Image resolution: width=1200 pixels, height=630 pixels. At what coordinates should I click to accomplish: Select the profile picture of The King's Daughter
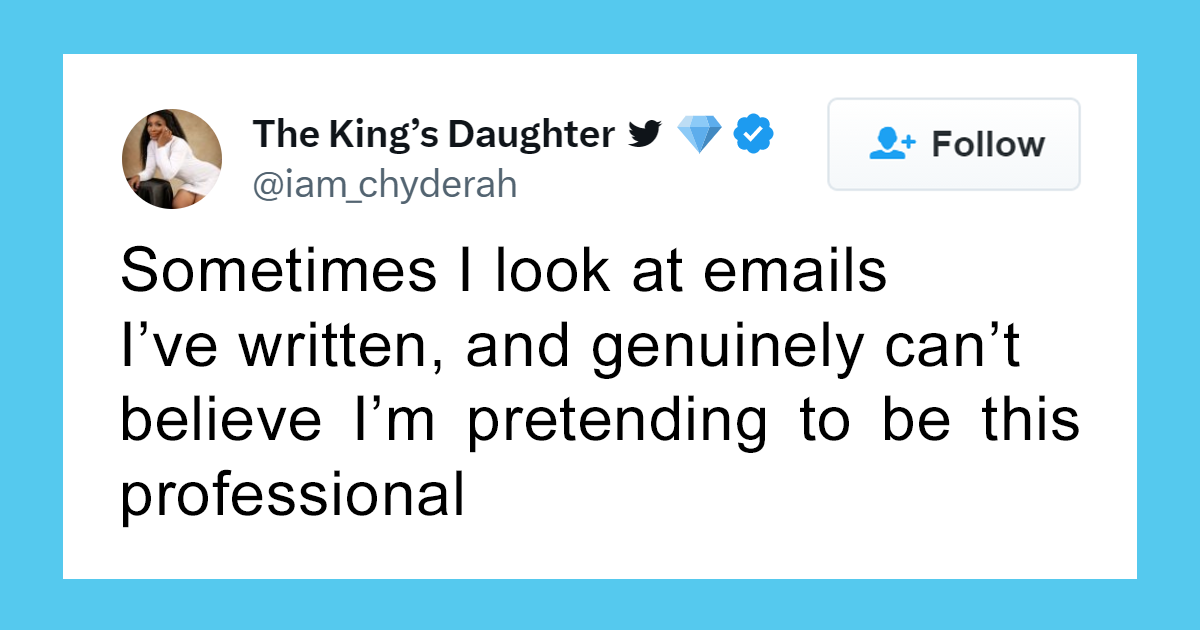(x=171, y=157)
